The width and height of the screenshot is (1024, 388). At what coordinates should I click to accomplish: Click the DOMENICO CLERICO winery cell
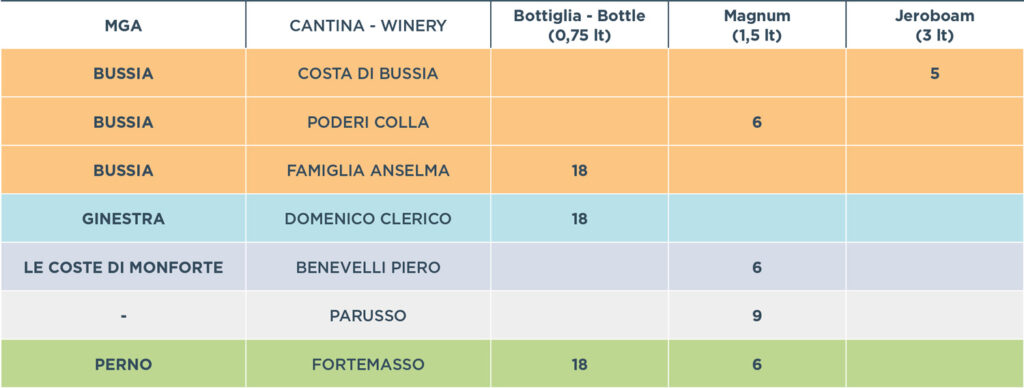click(368, 219)
